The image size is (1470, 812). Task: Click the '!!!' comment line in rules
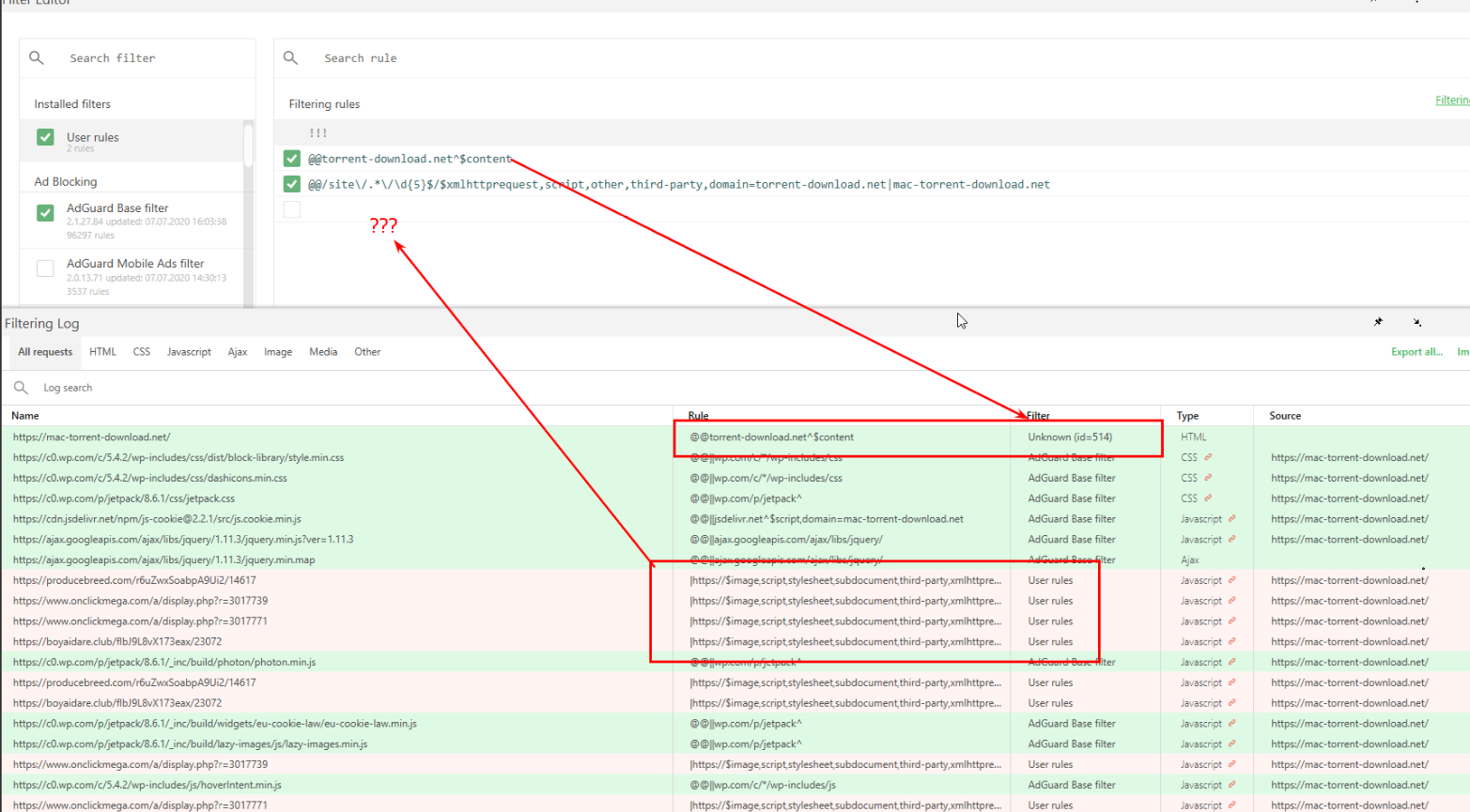coord(318,133)
